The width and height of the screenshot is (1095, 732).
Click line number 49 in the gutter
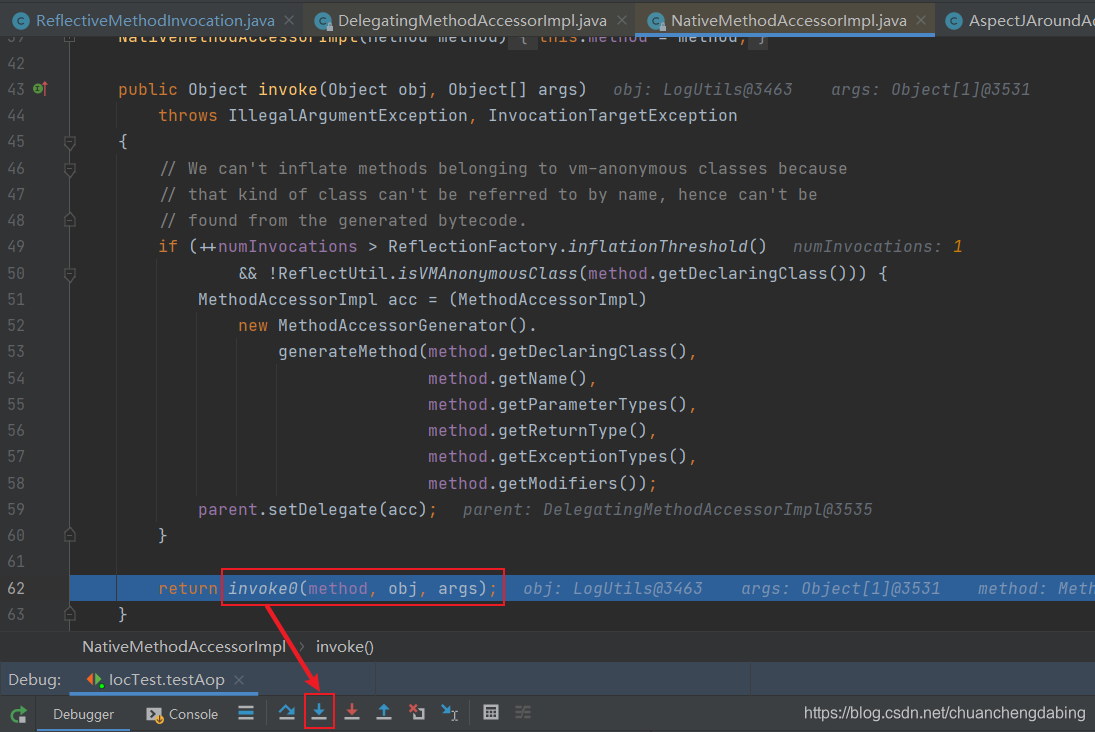click(16, 247)
